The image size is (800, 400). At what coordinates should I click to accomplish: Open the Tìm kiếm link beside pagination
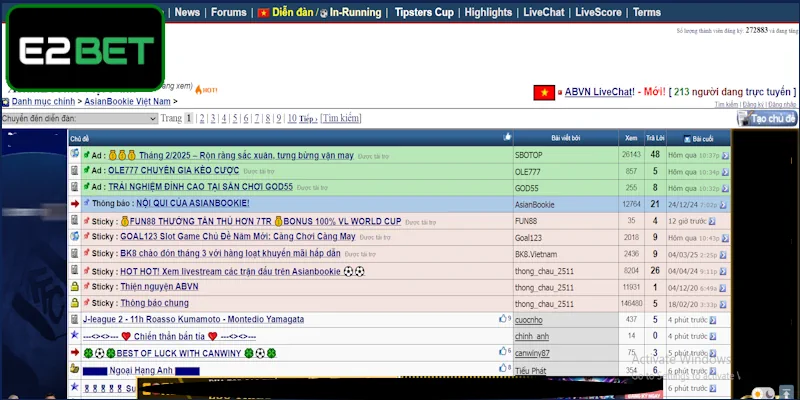pyautogui.click(x=341, y=118)
